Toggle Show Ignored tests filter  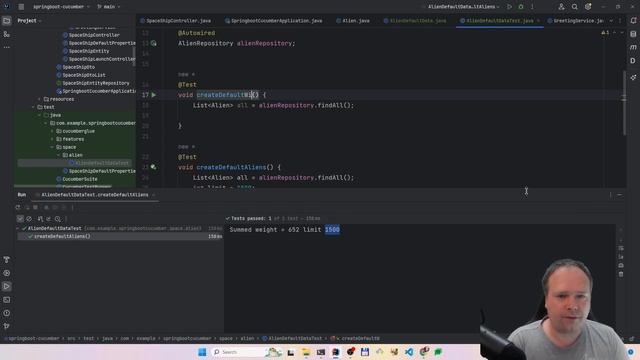pos(29,219)
